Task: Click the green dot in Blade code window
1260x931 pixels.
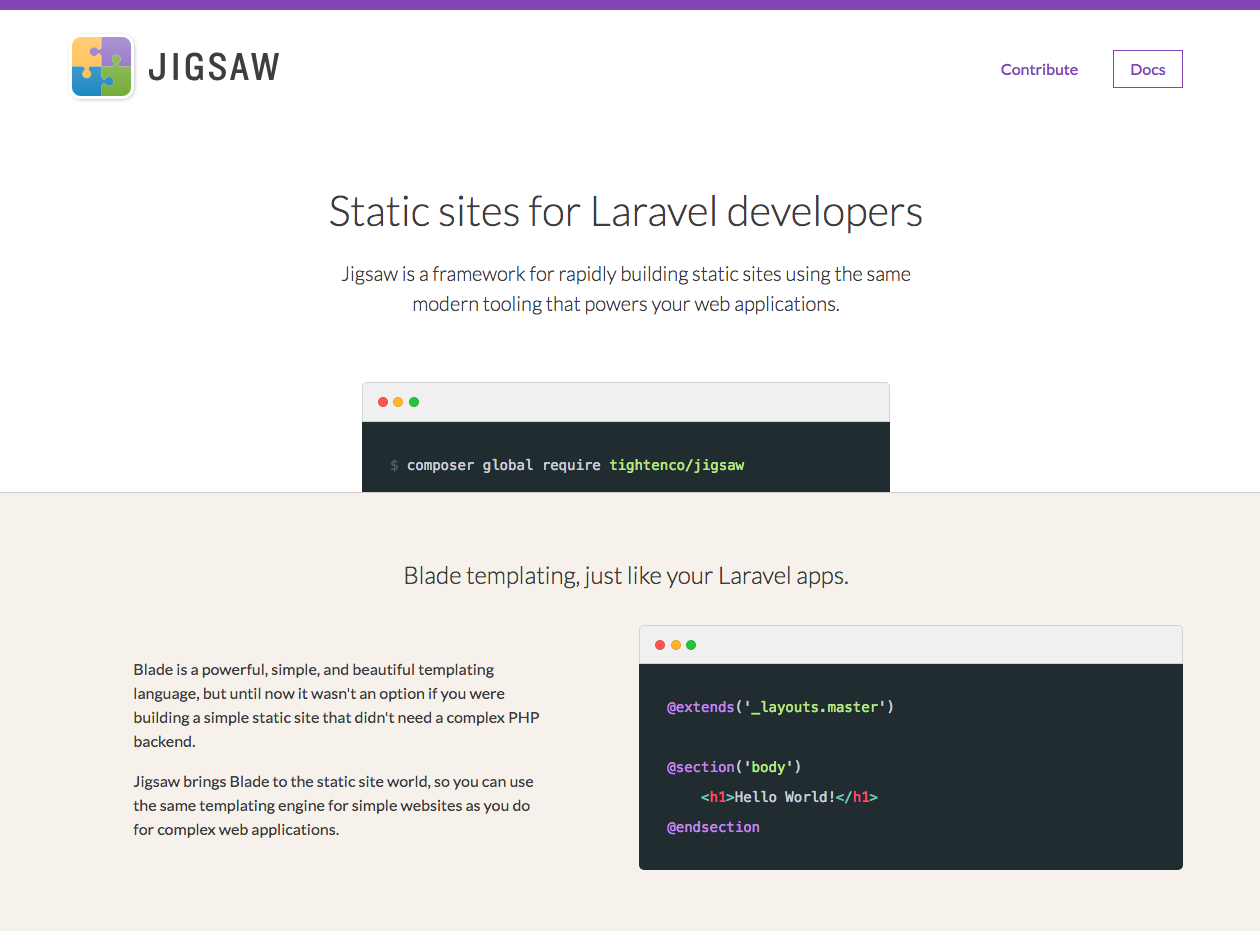Action: pyautogui.click(x=691, y=645)
